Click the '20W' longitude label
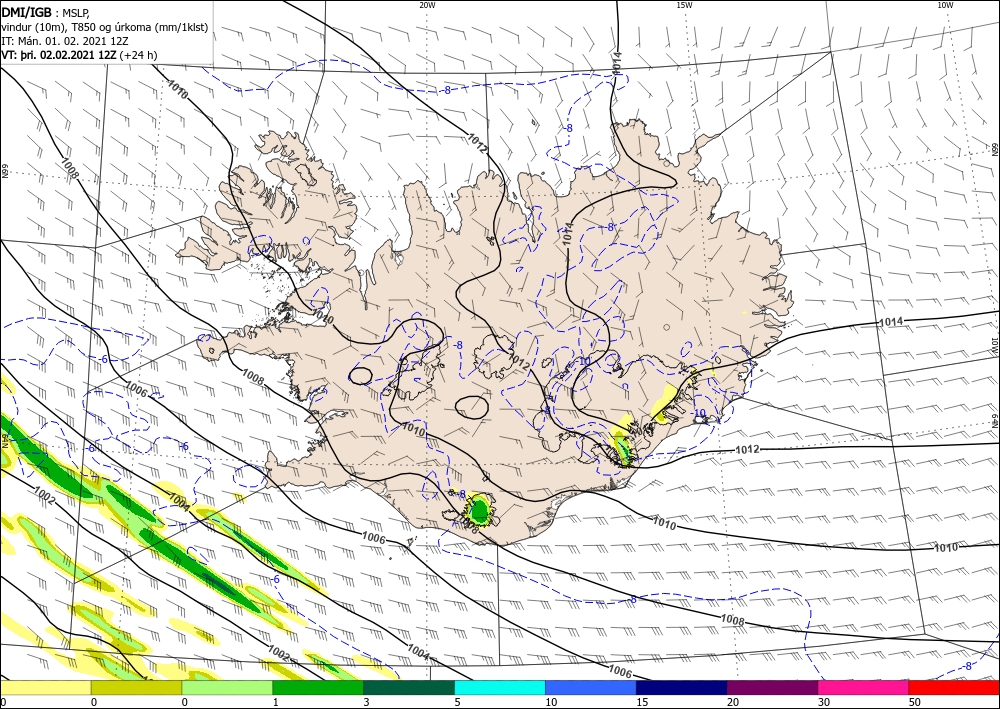Viewport: 1000px width, 709px height. (x=427, y=5)
